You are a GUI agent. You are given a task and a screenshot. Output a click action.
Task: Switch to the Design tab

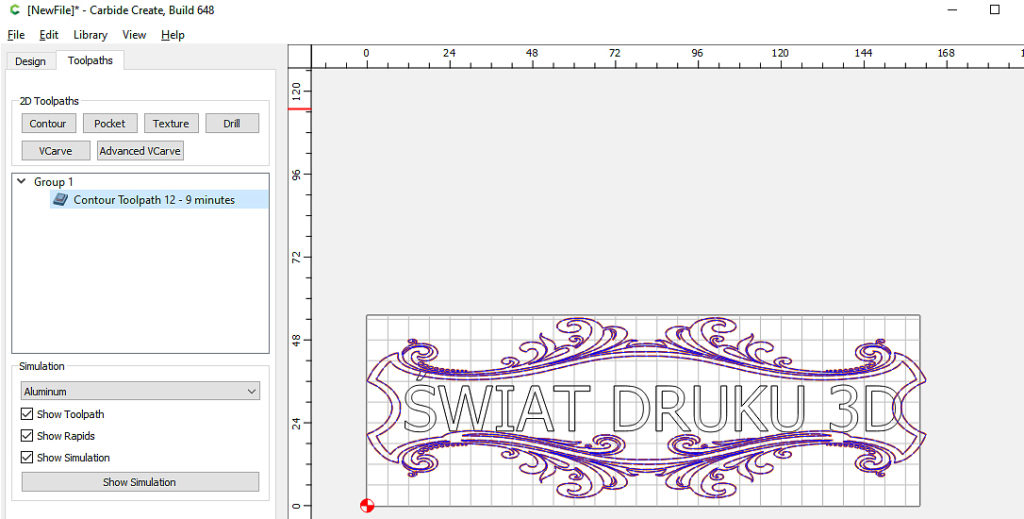tap(31, 61)
